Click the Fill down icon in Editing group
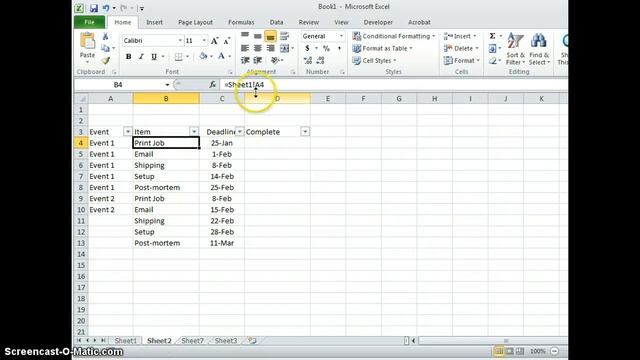Screen dimensions: 640x360 click(x=492, y=49)
